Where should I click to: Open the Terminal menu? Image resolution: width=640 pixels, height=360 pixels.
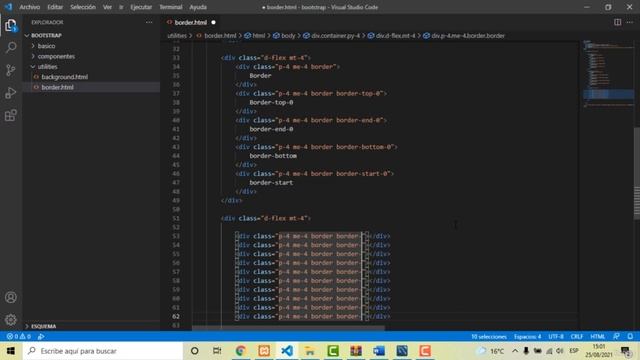pos(171,7)
